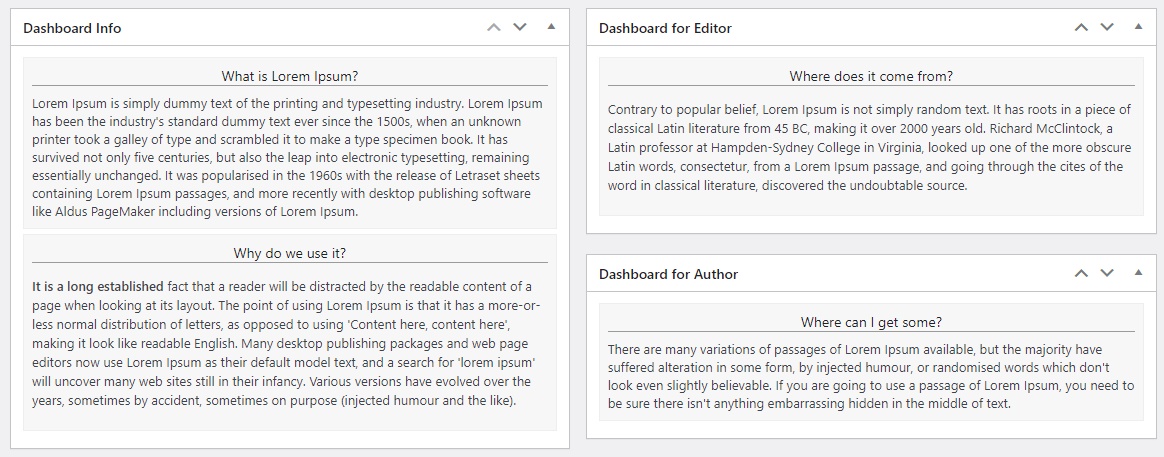Image resolution: width=1164 pixels, height=457 pixels.
Task: Collapse the Dashboard for Author panel
Action: coord(1138,273)
